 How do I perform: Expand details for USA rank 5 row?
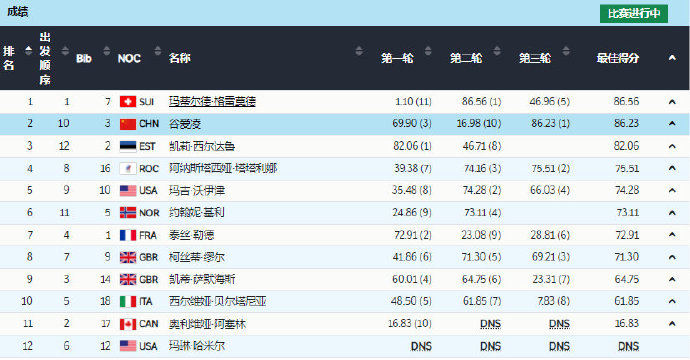tap(672, 191)
